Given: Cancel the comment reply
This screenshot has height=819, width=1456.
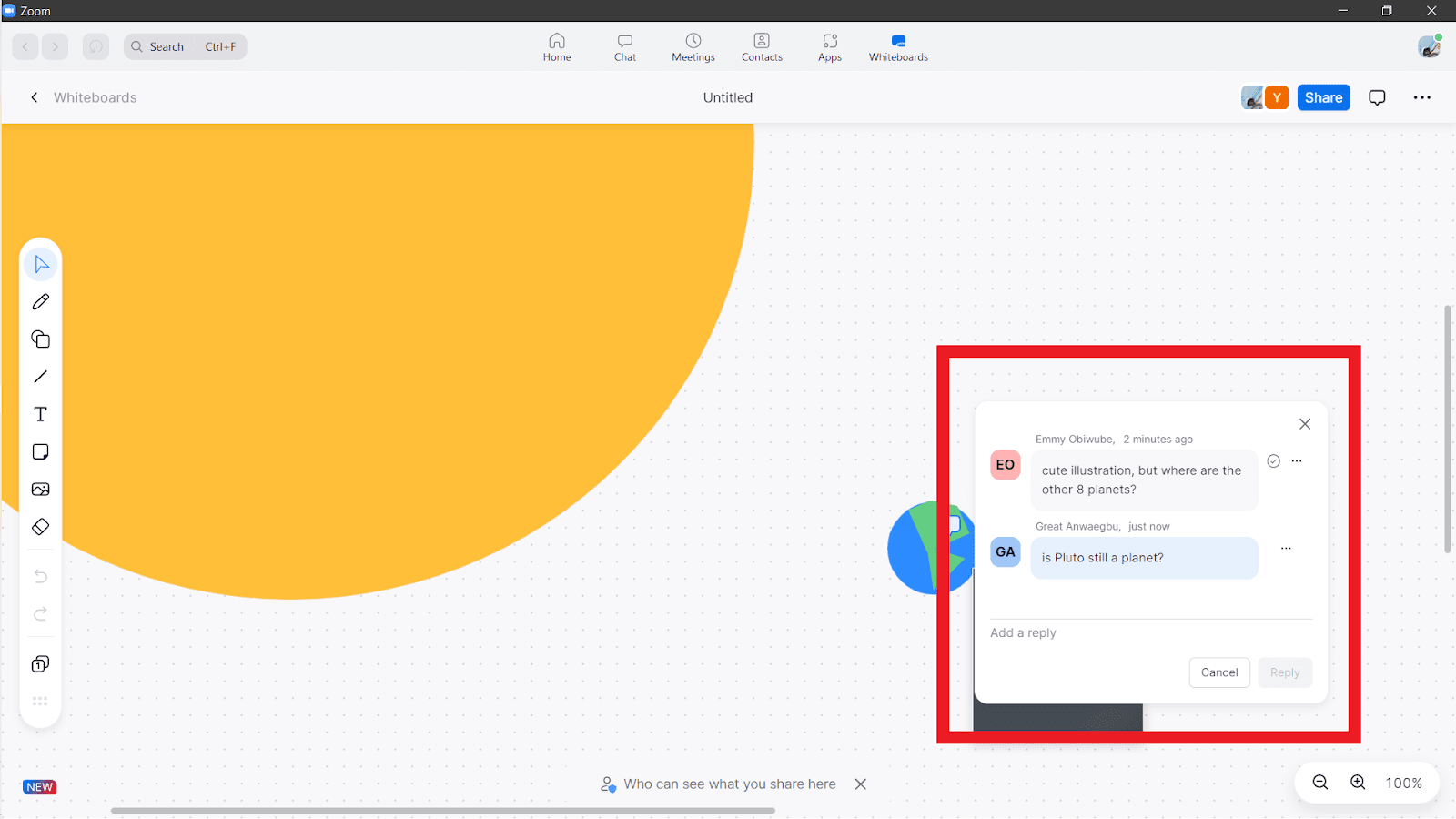Looking at the screenshot, I should tap(1218, 672).
